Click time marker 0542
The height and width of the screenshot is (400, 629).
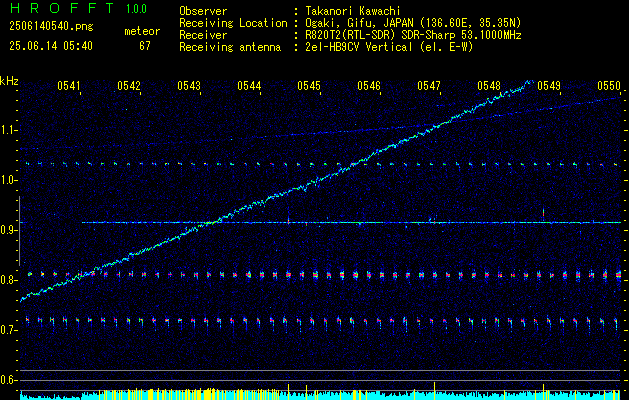pyautogui.click(x=129, y=85)
